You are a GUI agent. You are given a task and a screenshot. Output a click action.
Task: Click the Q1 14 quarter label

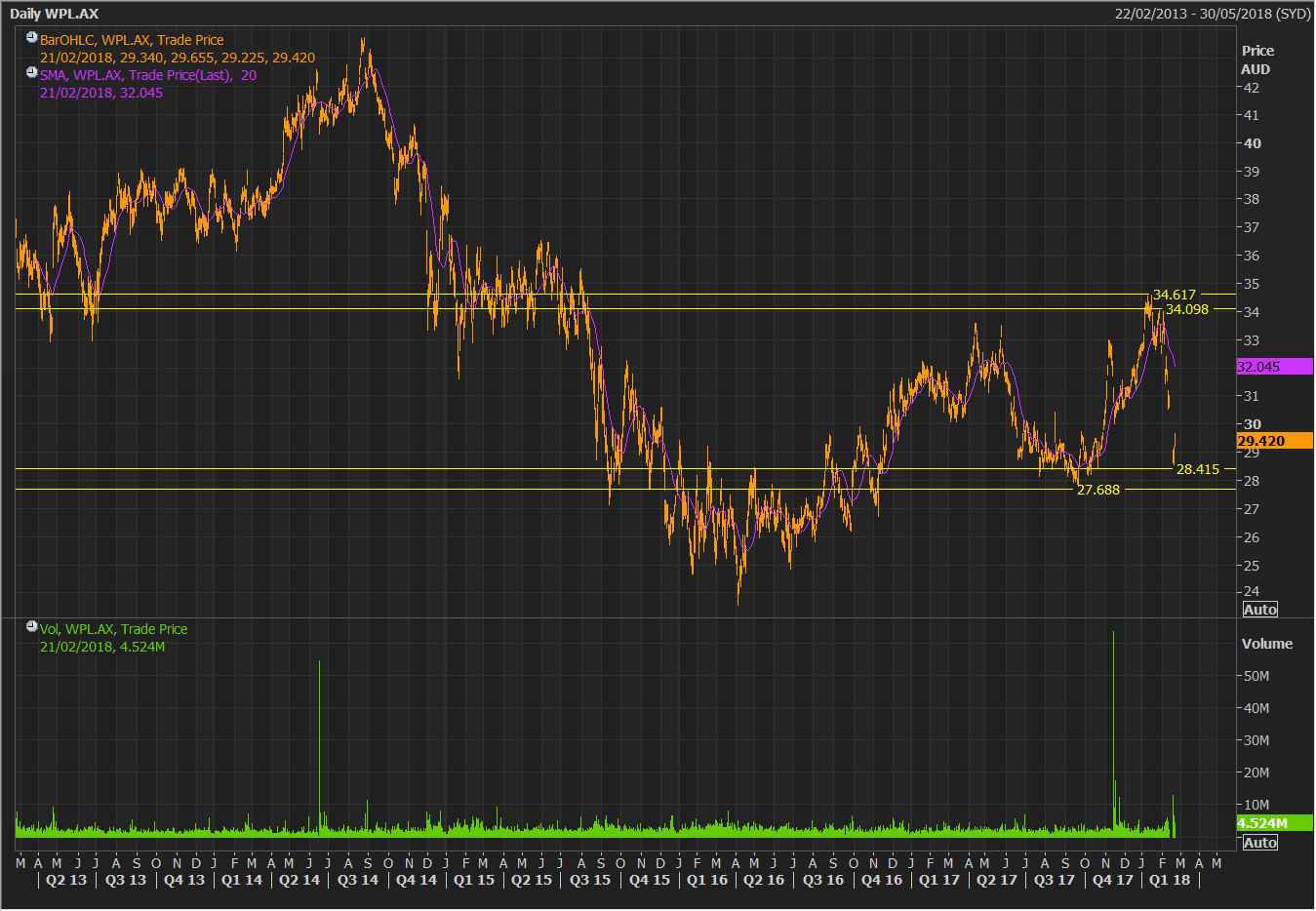[242, 880]
